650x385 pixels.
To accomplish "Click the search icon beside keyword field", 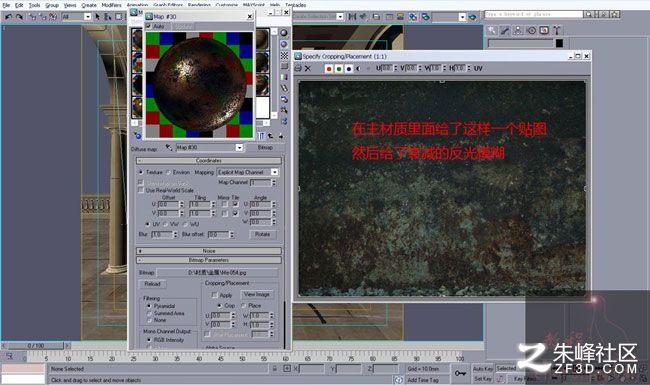I will (x=589, y=14).
